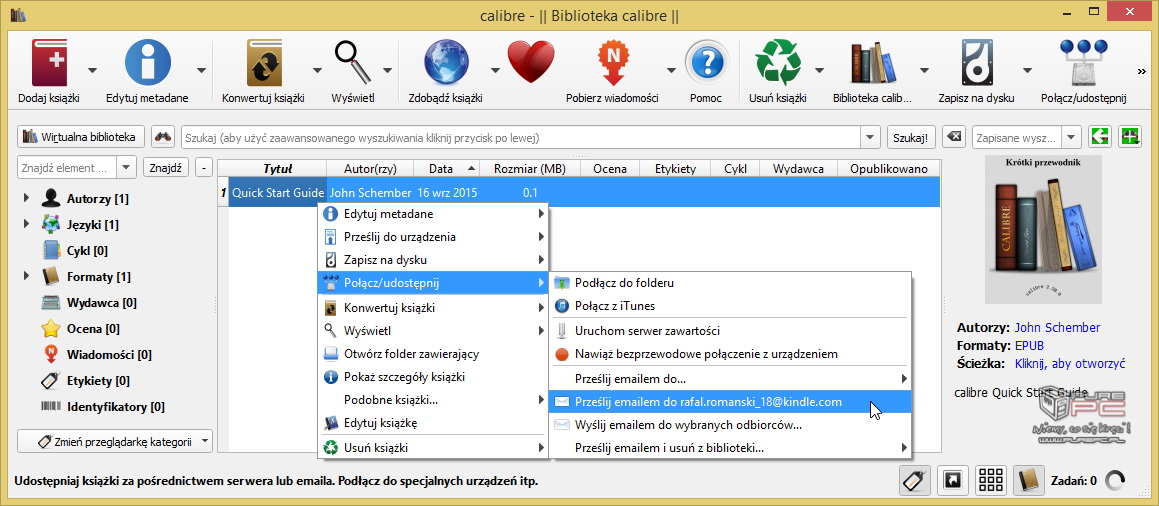The image size is (1159, 506).
Task: Open EPUB format link
Action: [1028, 345]
